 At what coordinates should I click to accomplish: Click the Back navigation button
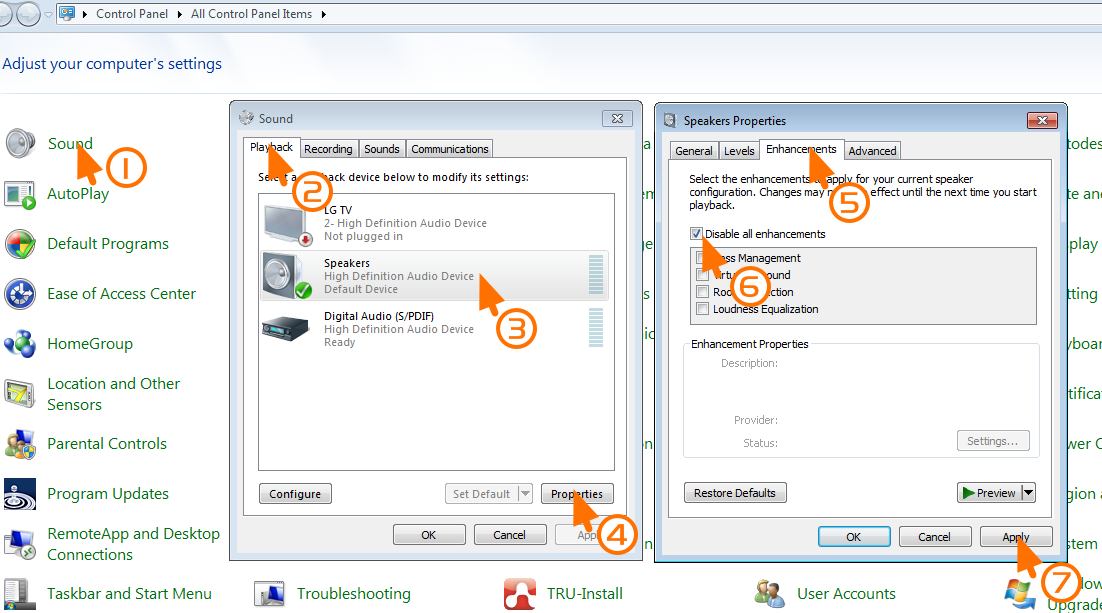pyautogui.click(x=5, y=14)
